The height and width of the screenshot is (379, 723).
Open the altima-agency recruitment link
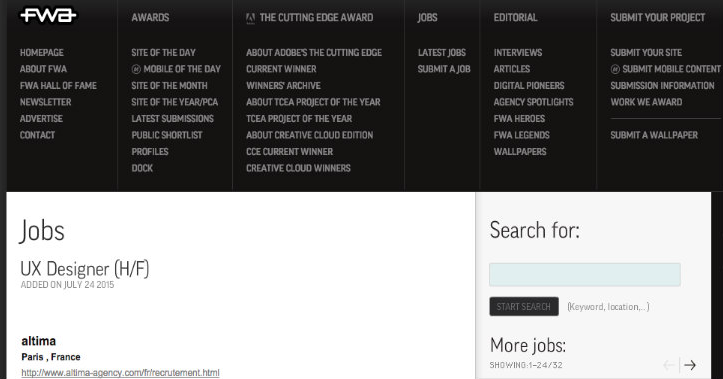[x=120, y=373]
